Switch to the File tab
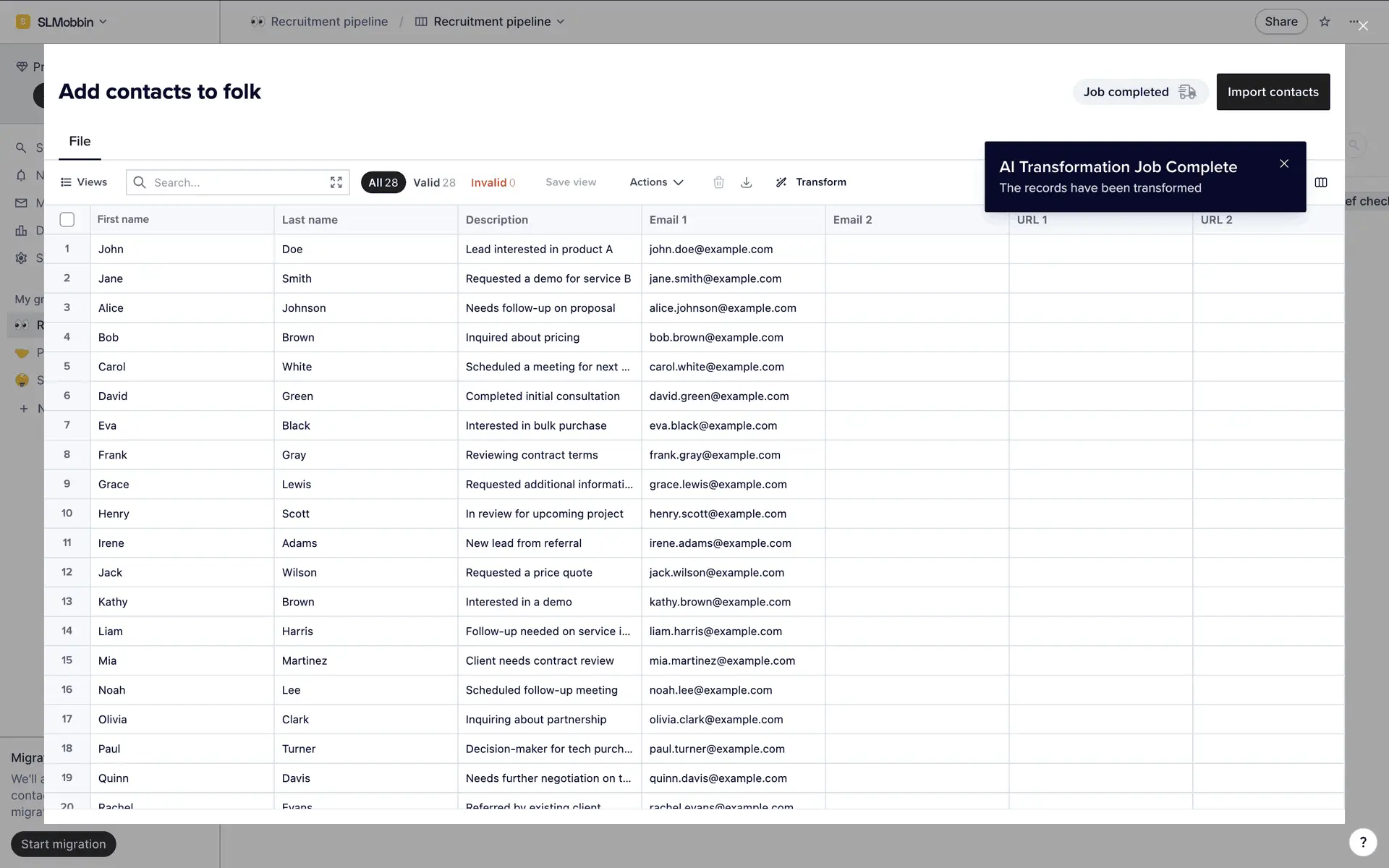Image resolution: width=1389 pixels, height=868 pixels. (80, 142)
